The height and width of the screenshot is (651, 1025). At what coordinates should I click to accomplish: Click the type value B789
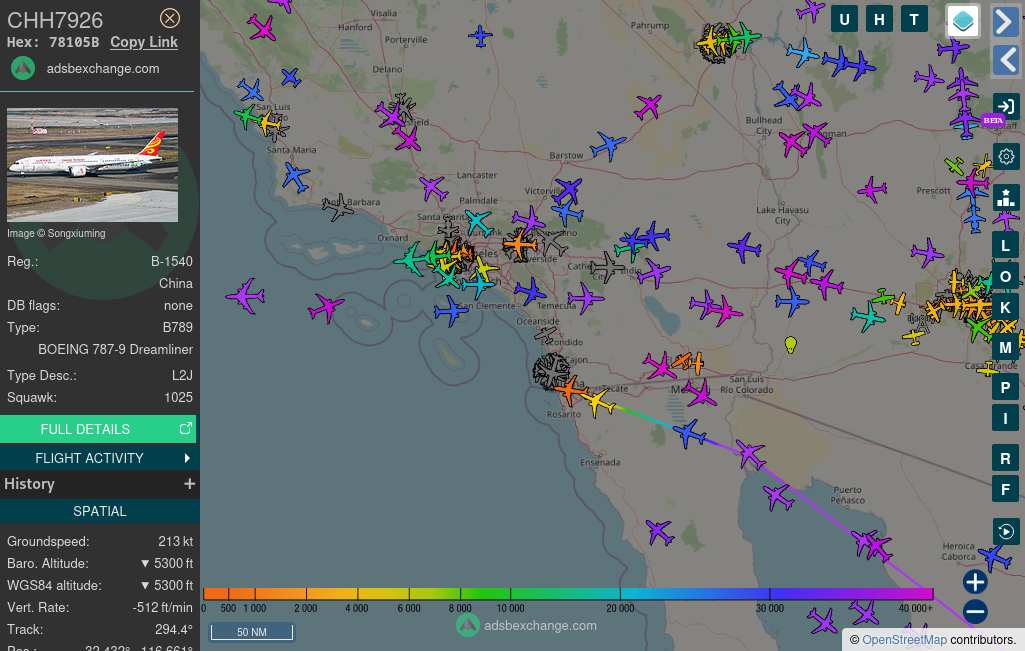tap(178, 327)
